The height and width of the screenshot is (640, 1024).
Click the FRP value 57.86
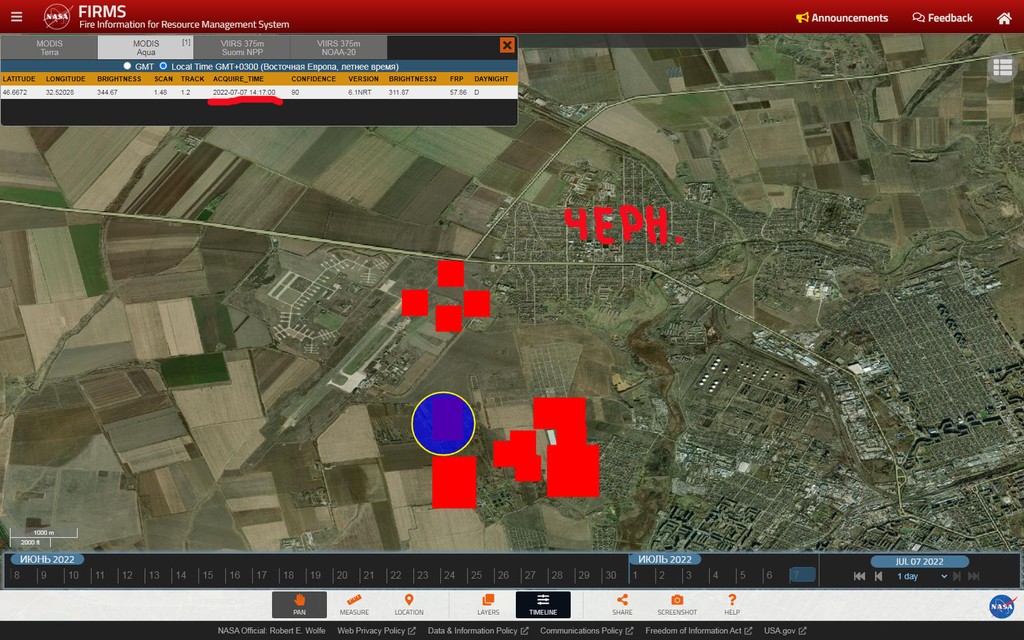click(x=458, y=93)
